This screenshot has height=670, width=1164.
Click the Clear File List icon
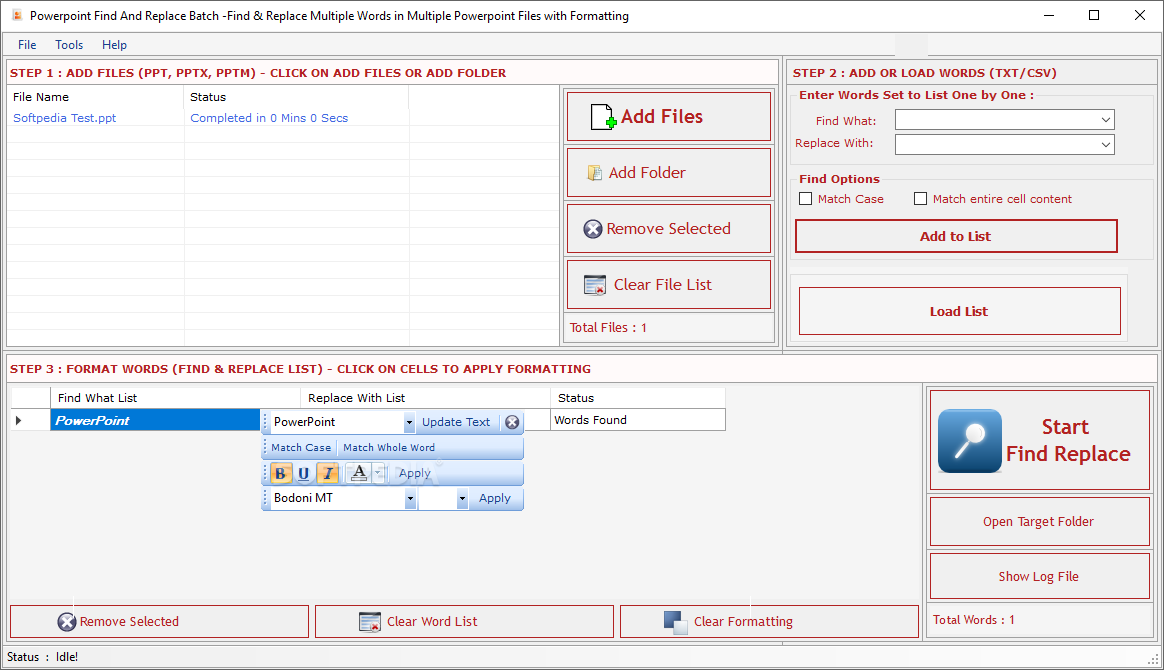pyautogui.click(x=595, y=285)
